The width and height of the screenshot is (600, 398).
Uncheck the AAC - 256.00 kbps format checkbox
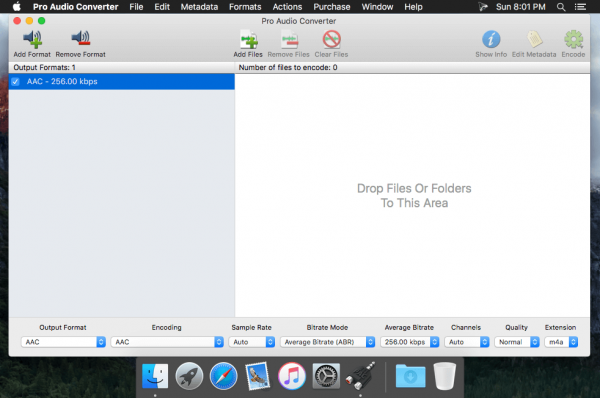coord(15,82)
